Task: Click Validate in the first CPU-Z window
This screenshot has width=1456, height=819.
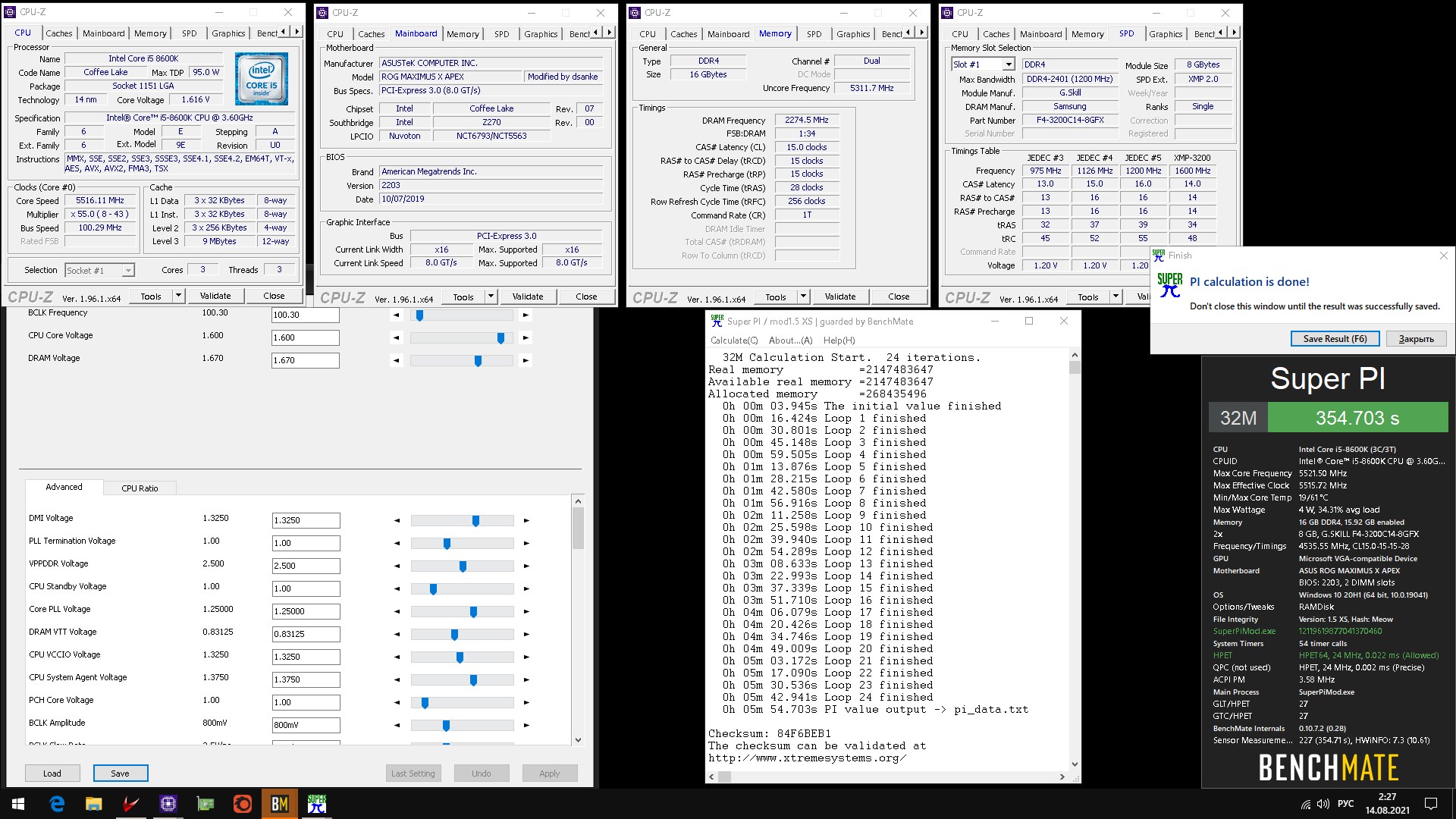Action: point(215,296)
